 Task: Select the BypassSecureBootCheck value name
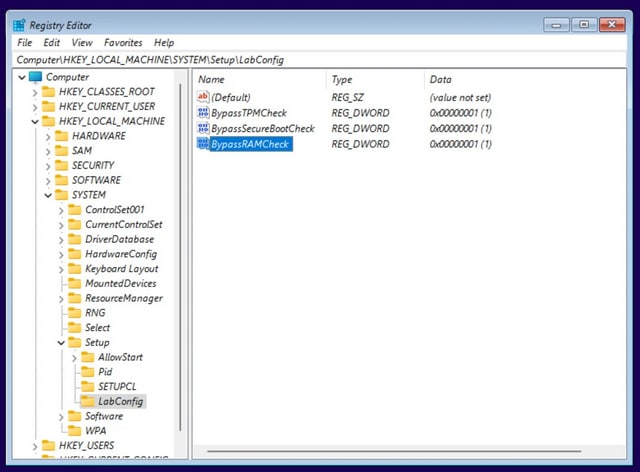pos(263,129)
